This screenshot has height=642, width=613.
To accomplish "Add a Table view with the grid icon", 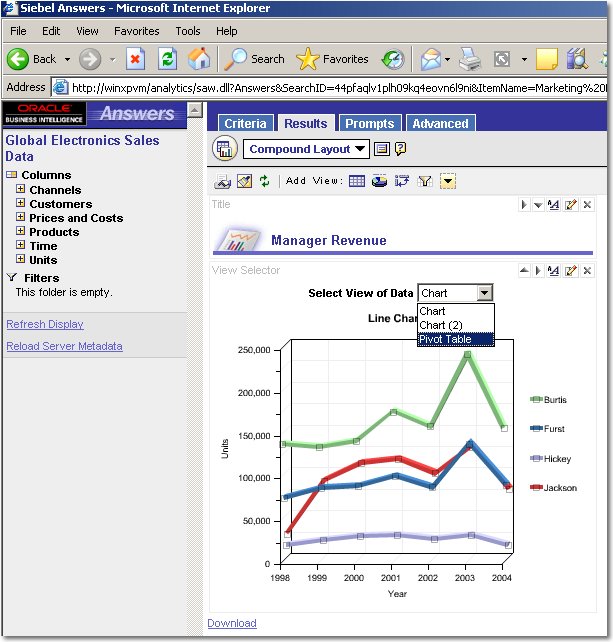I will (x=357, y=181).
